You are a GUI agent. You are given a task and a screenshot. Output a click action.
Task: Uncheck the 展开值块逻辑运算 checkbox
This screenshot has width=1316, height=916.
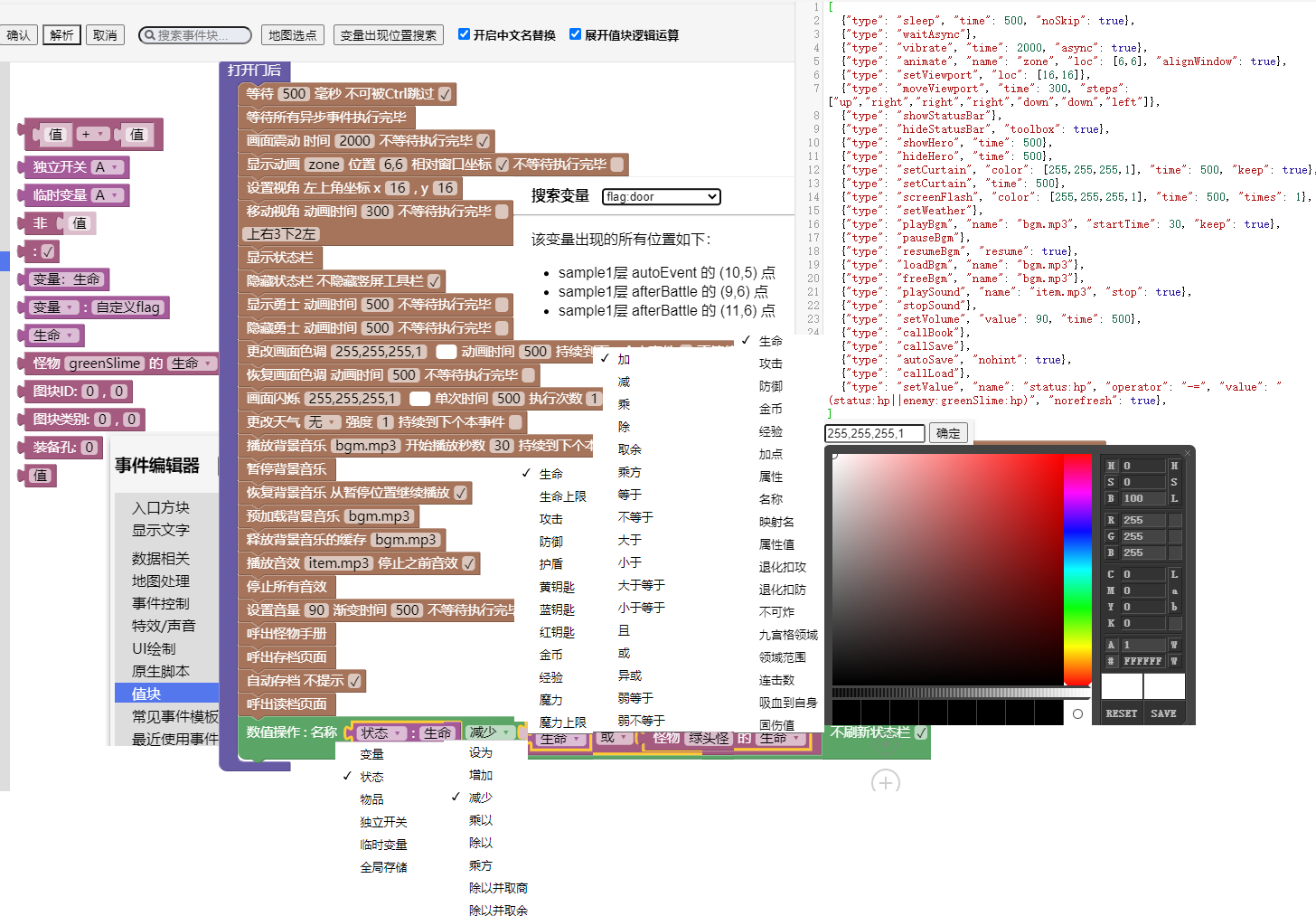click(x=575, y=34)
